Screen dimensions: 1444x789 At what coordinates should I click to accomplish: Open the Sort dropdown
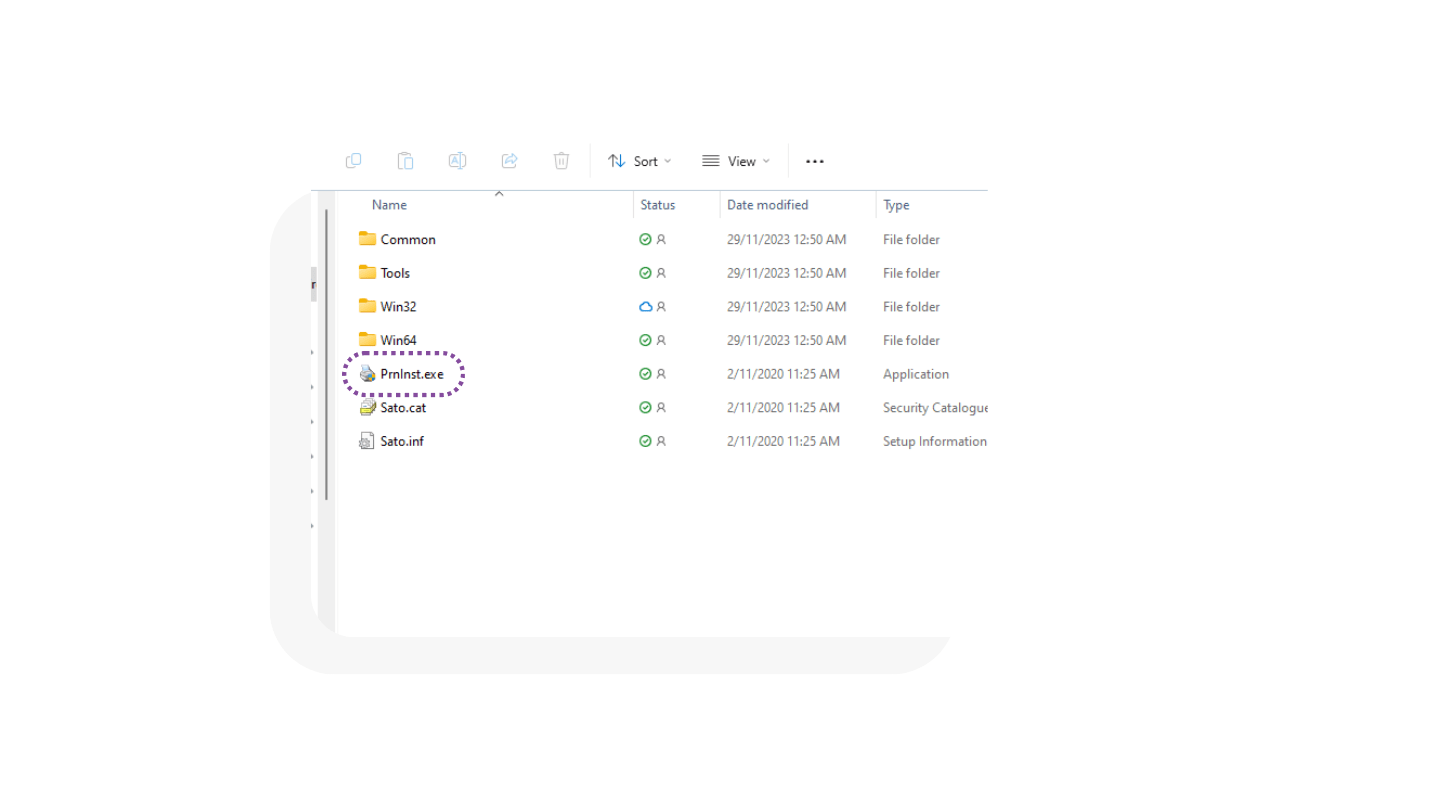tap(639, 160)
